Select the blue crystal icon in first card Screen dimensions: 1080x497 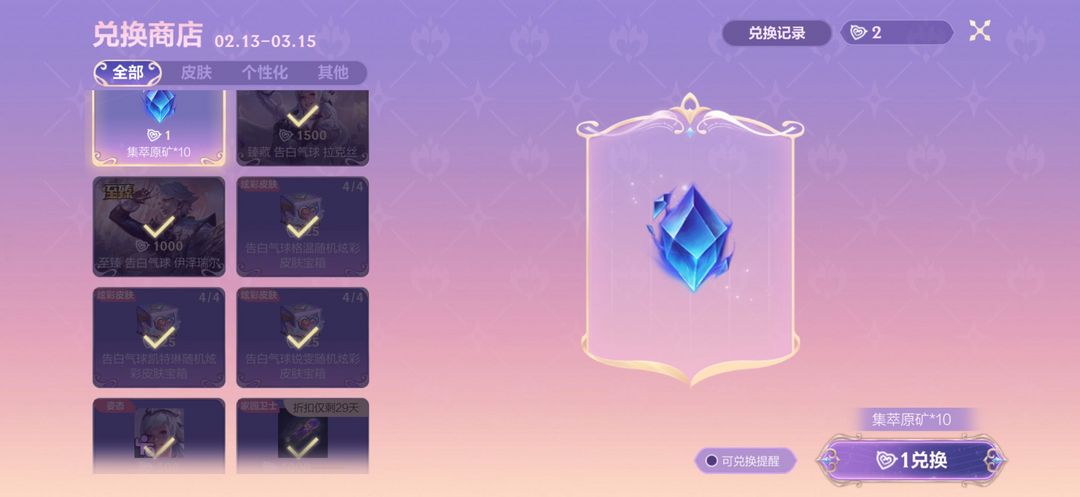click(159, 105)
